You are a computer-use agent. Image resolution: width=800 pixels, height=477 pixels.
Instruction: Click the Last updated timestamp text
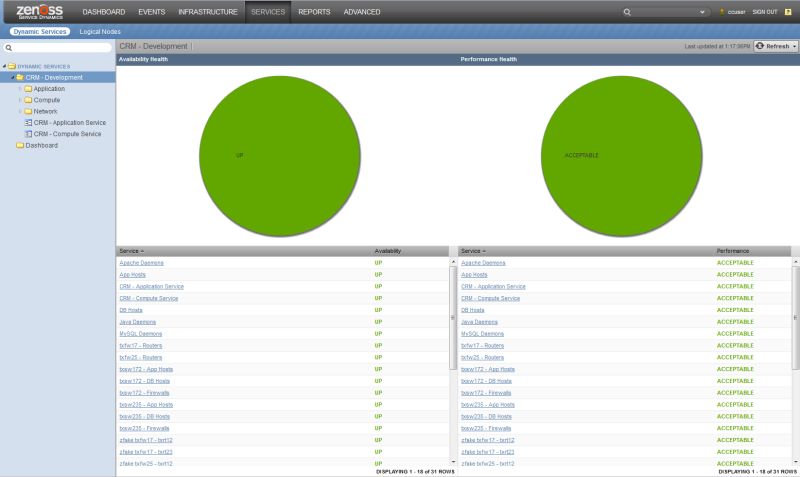pos(717,46)
